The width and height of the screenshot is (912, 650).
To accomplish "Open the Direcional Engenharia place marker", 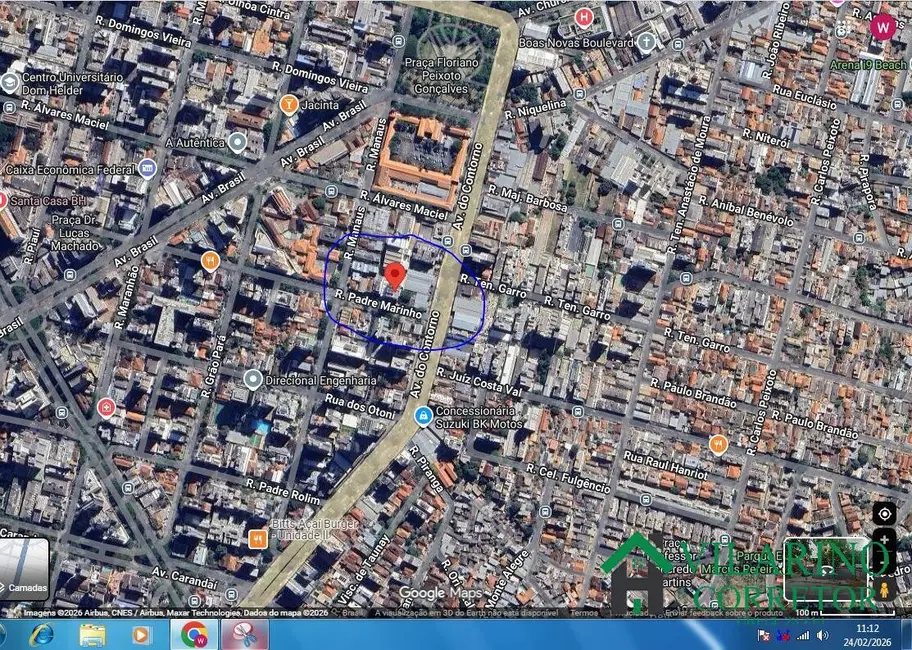I will 253,380.
